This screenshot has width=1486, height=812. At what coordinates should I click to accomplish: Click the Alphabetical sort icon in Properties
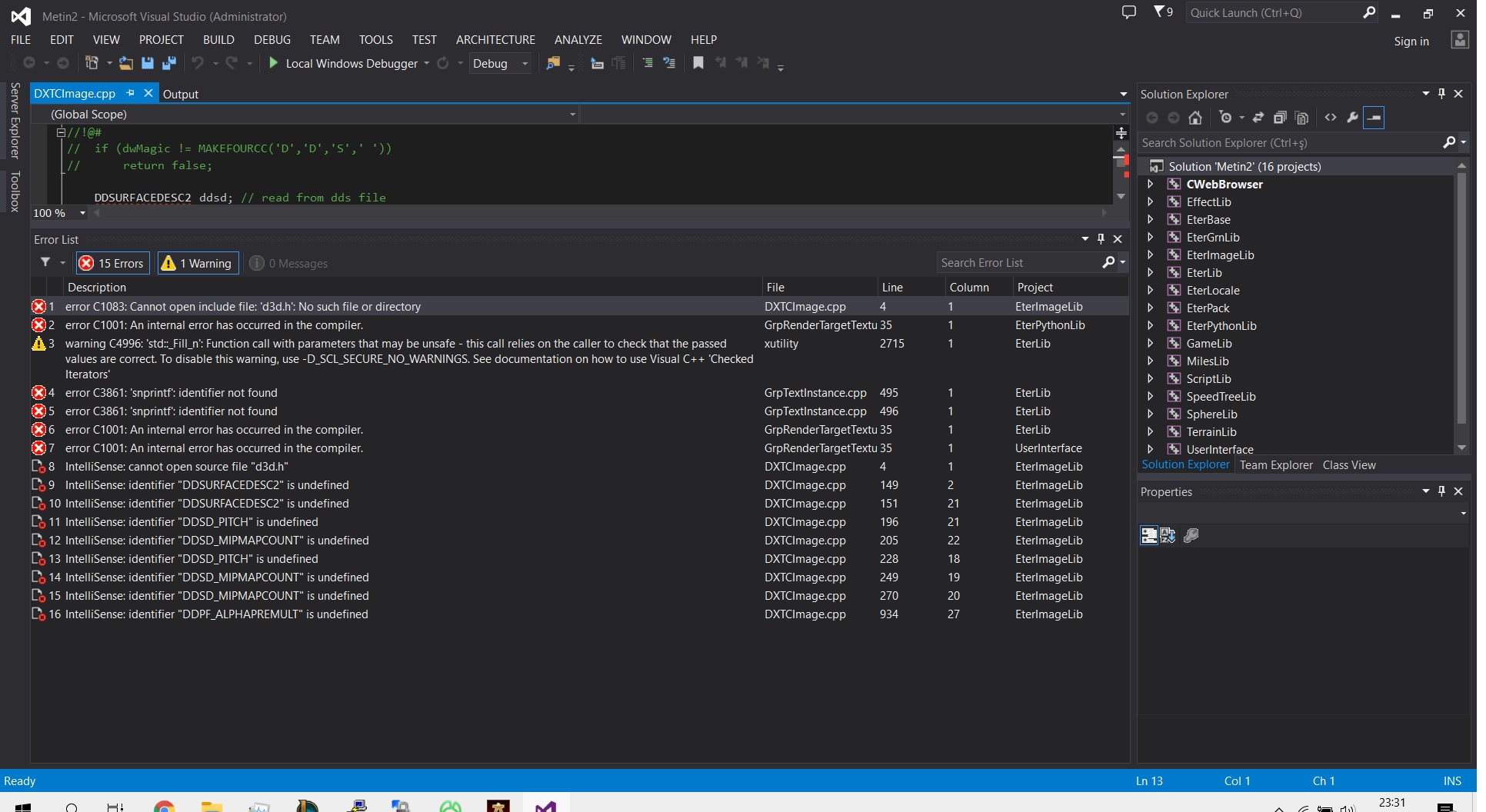[1168, 535]
